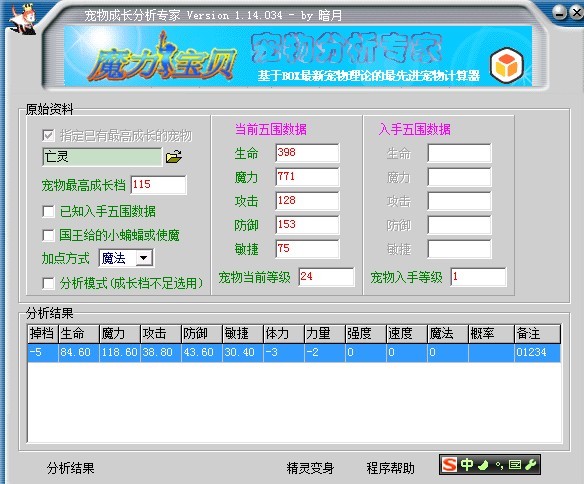
Task: Click the current 防御 field showing 153
Action: (307, 225)
